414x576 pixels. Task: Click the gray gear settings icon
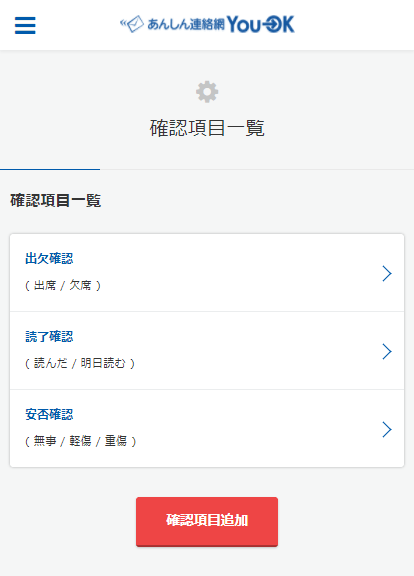tap(207, 92)
